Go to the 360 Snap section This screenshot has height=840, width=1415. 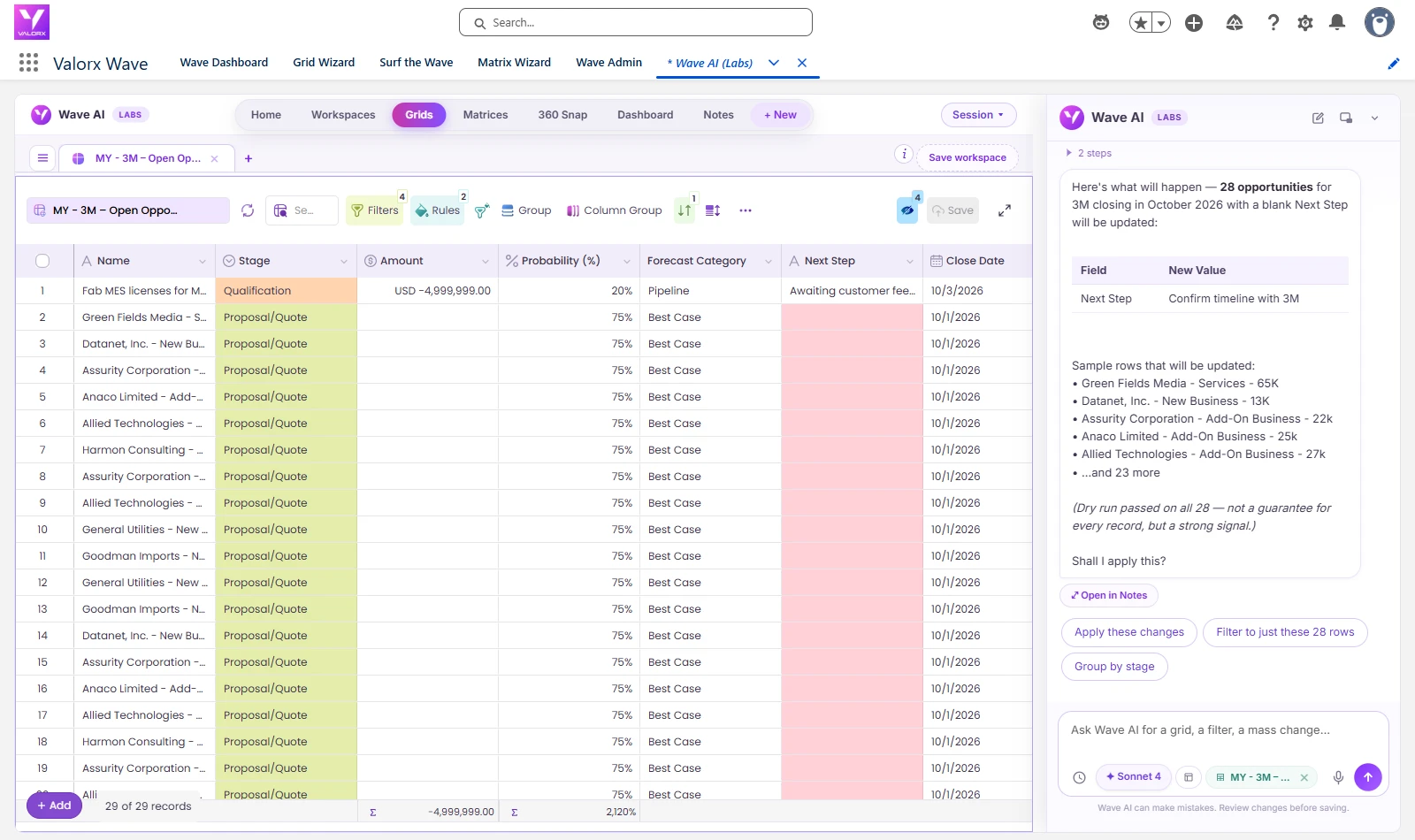click(562, 115)
